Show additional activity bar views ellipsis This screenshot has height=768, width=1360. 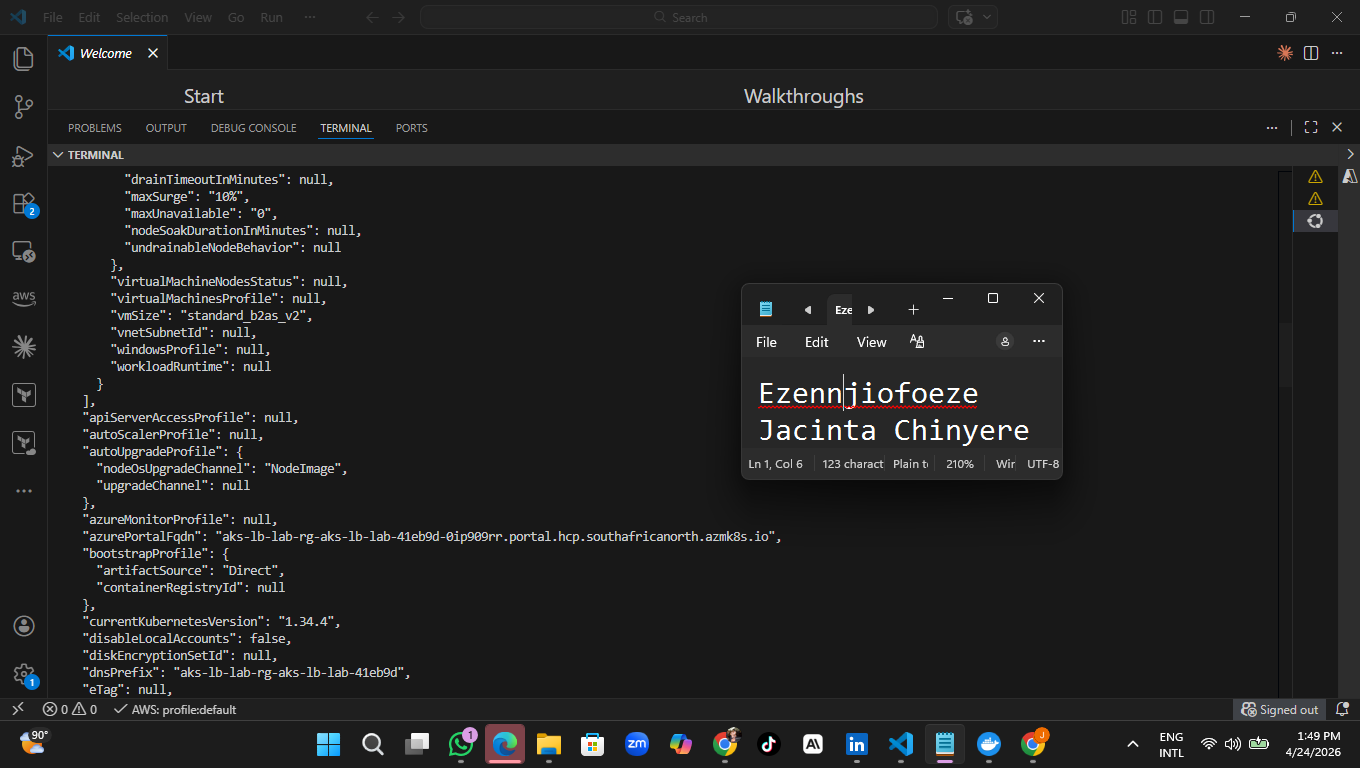click(x=24, y=491)
